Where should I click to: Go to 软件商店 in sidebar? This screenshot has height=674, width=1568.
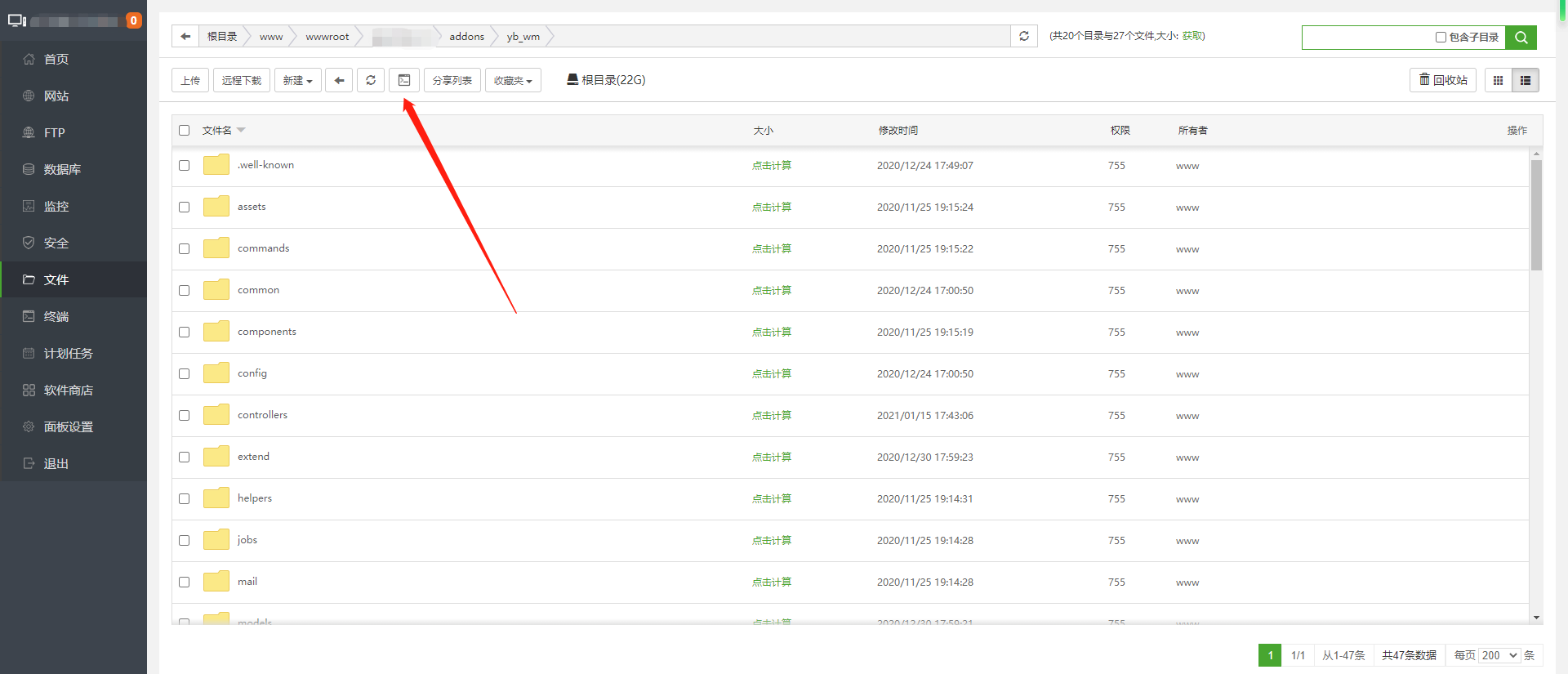click(x=68, y=390)
